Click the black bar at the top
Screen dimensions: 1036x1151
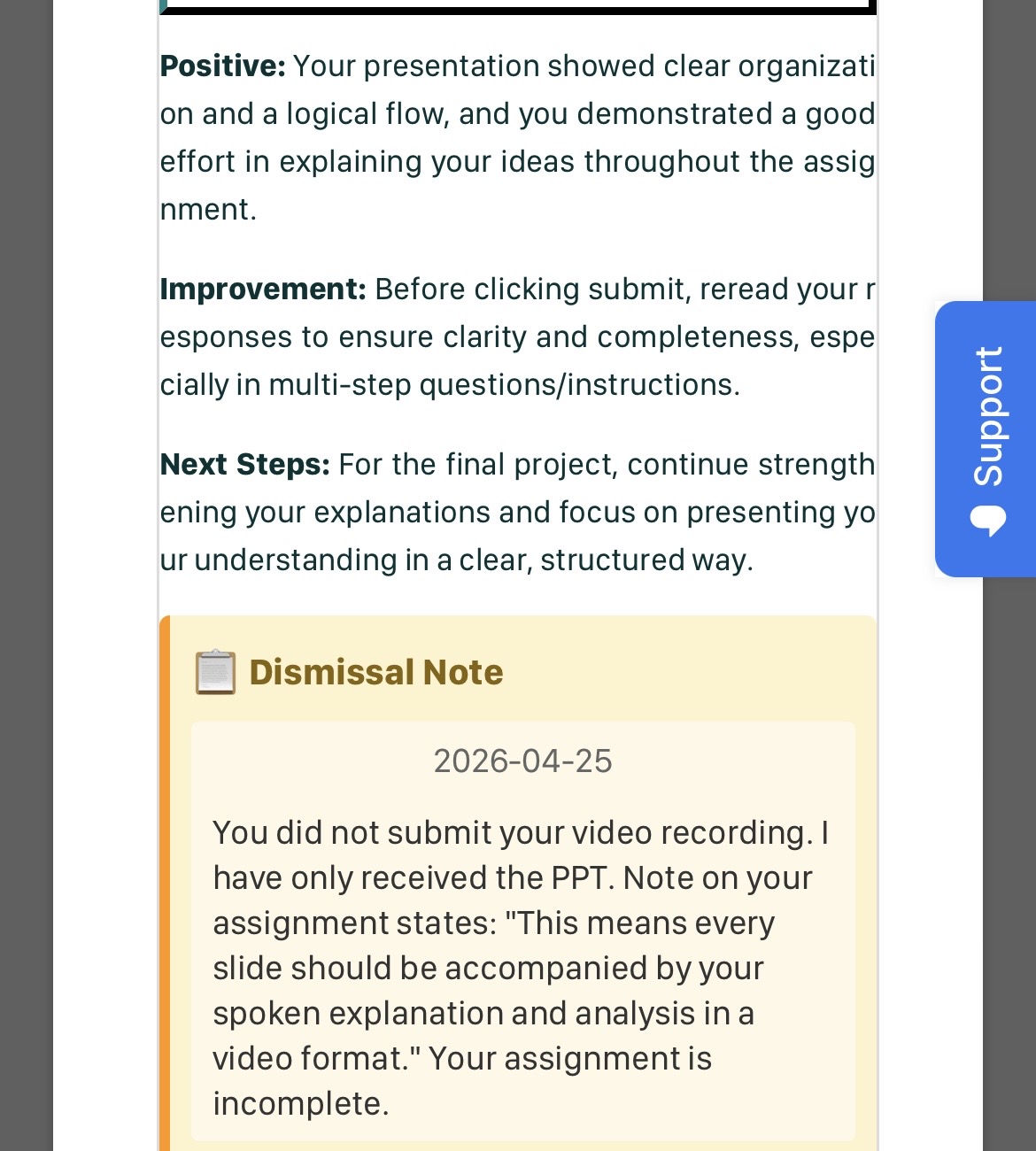pyautogui.click(x=518, y=9)
